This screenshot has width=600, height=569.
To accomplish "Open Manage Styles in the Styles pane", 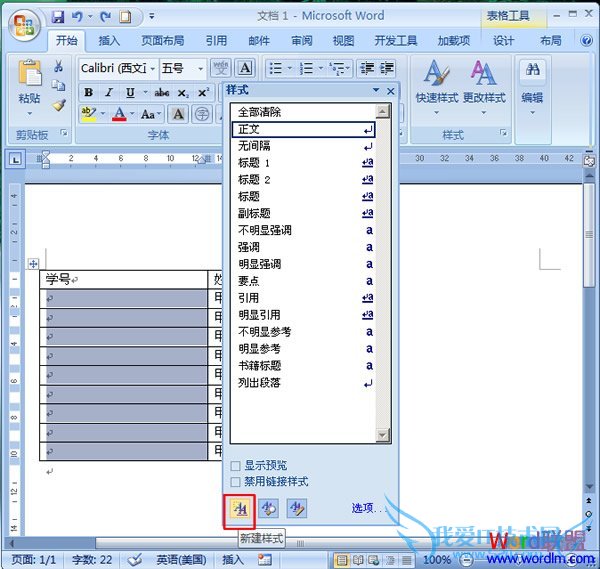I will pyautogui.click(x=297, y=509).
